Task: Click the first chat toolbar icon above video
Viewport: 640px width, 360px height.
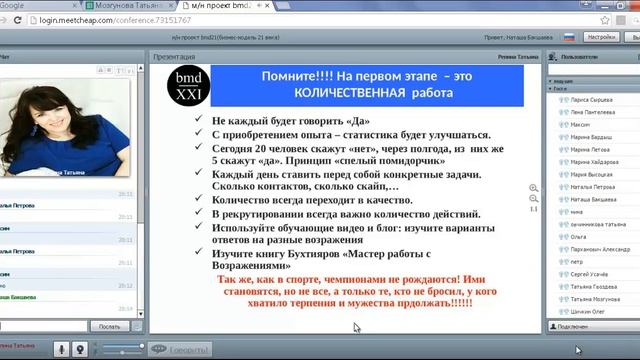Action: 100,70
